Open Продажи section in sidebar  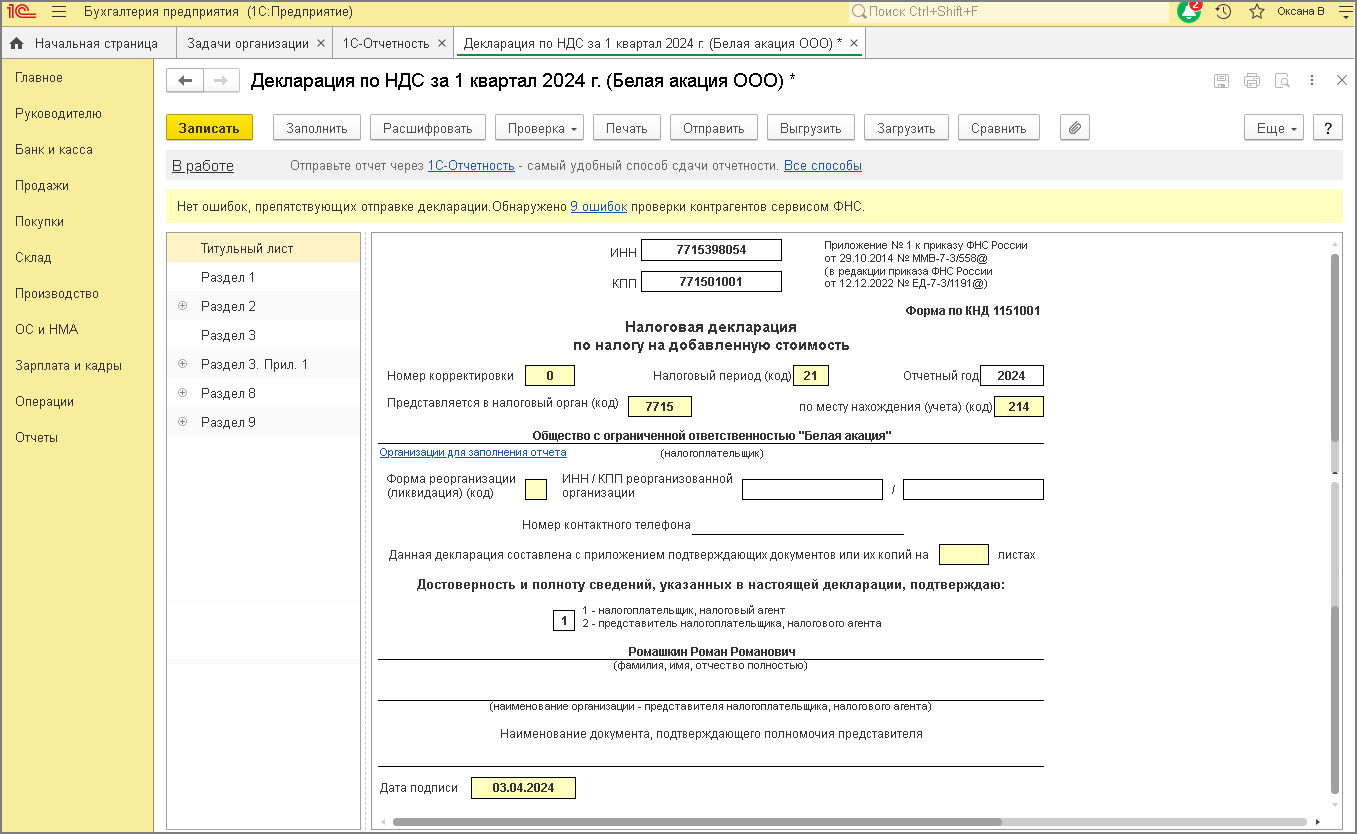point(42,186)
